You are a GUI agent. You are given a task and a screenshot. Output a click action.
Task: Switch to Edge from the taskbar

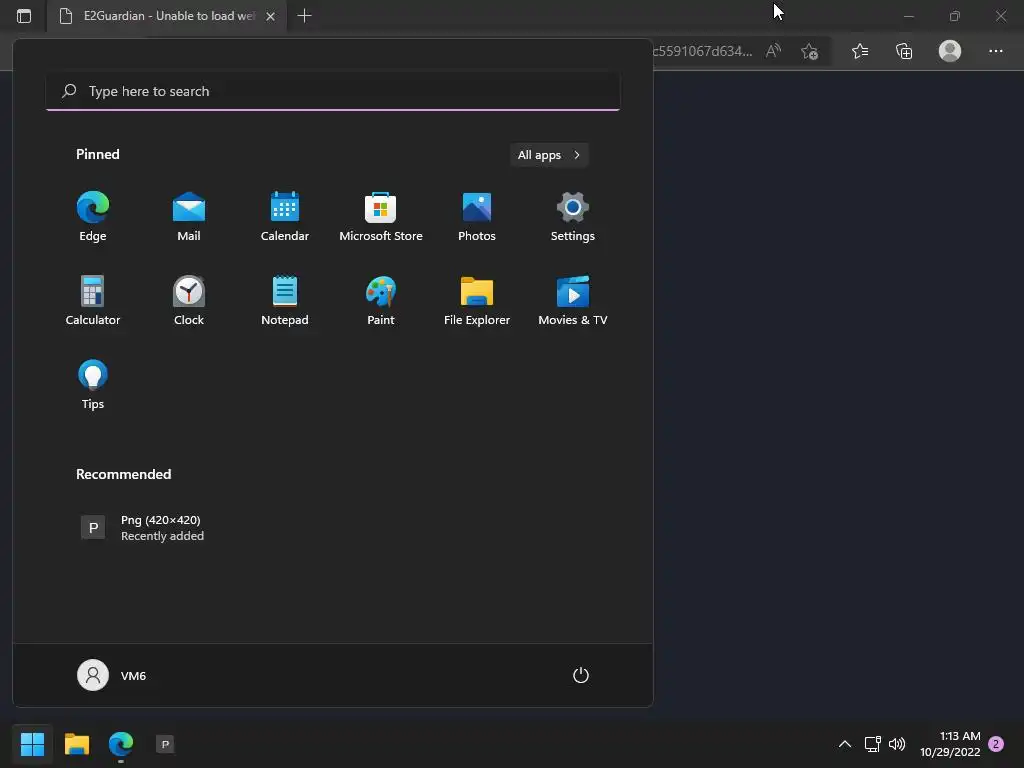tap(121, 744)
